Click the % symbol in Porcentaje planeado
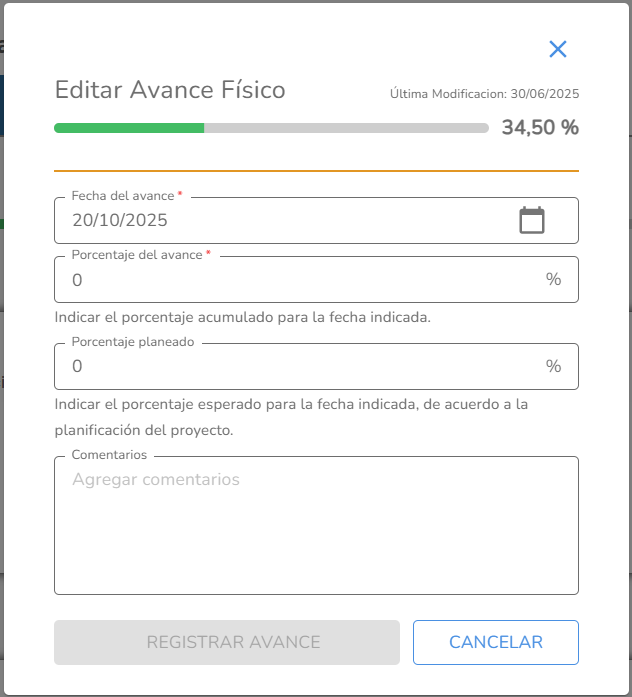The height and width of the screenshot is (697, 632). coord(553,366)
